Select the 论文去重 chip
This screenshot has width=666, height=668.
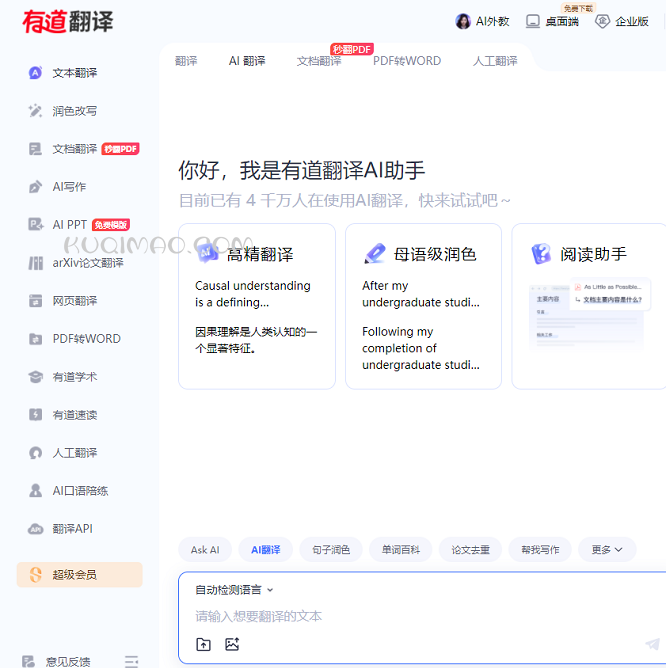(470, 550)
